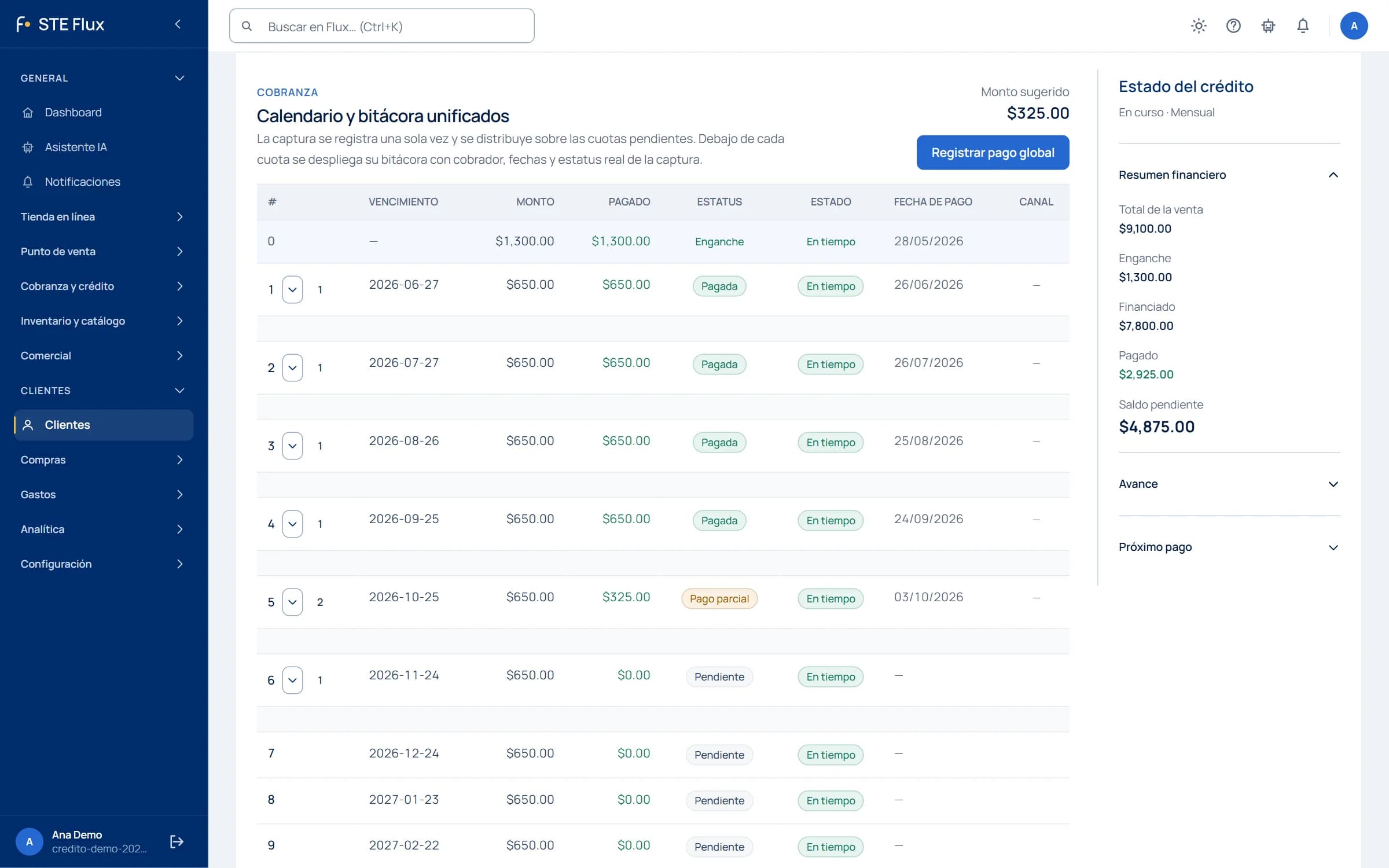Click Pagada badge for 2026-06-27 row
The width and height of the screenshot is (1389, 868).
click(x=719, y=286)
